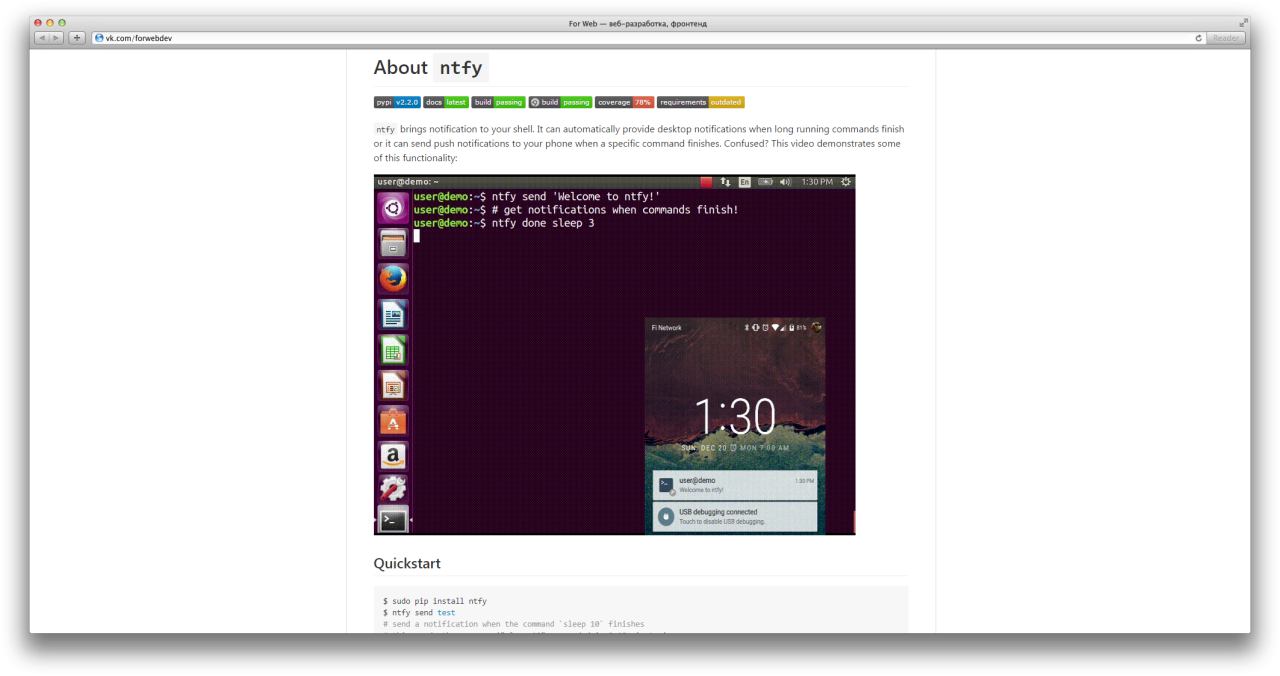Click the "1:30 PM" clock in demo top bar
This screenshot has width=1280, height=676.
click(x=817, y=182)
